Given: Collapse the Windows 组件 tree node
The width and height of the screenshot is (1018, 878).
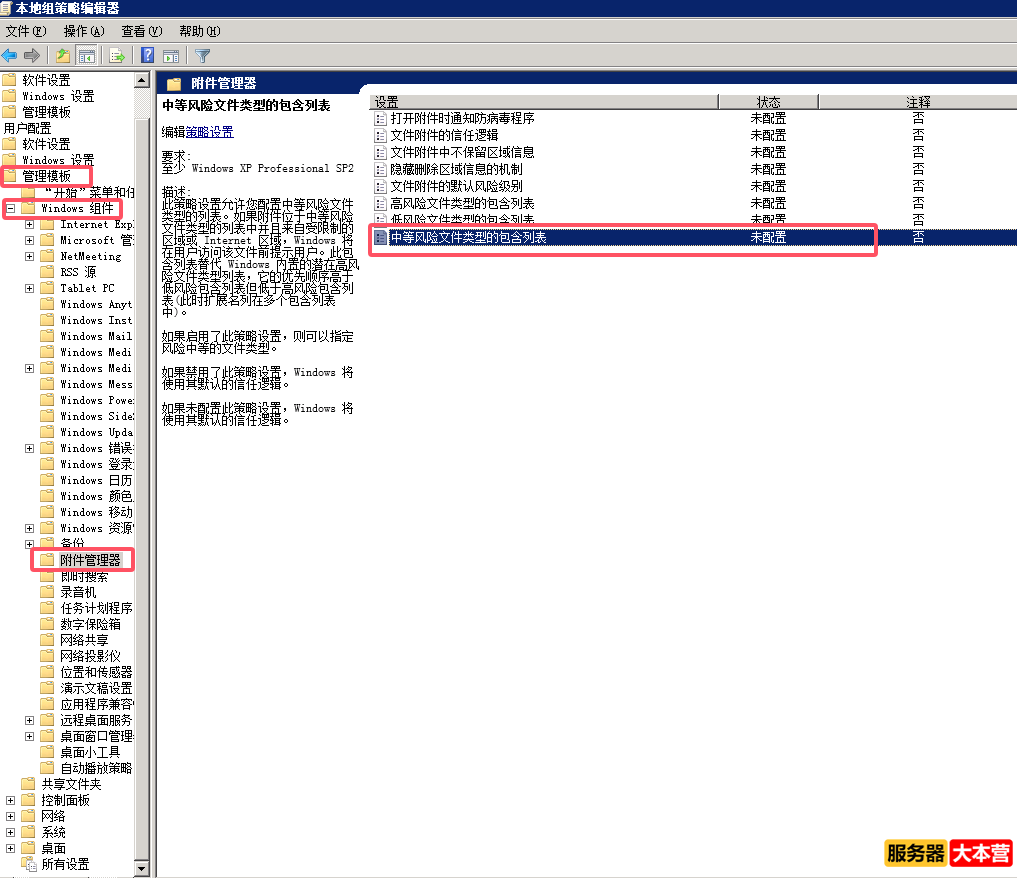Looking at the screenshot, I should 11,208.
